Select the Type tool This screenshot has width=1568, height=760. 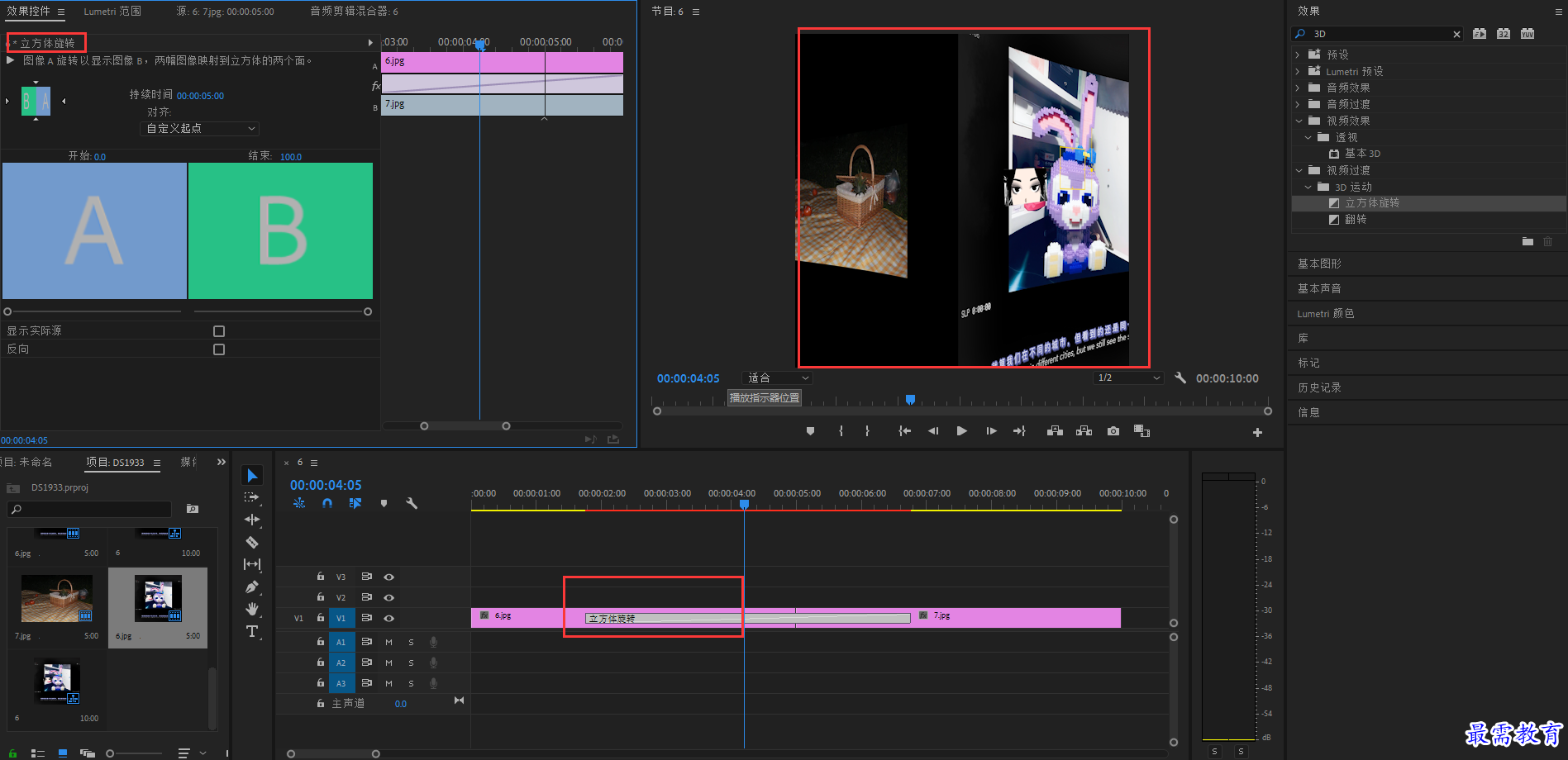pos(252,631)
